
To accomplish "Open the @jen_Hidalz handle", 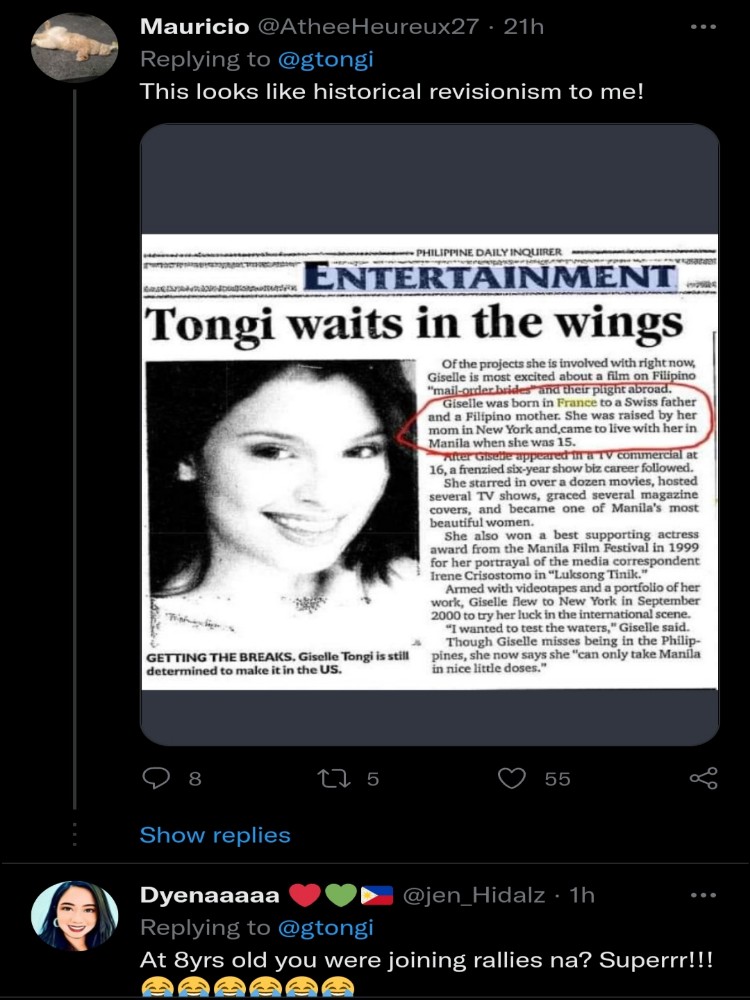I will pos(474,895).
